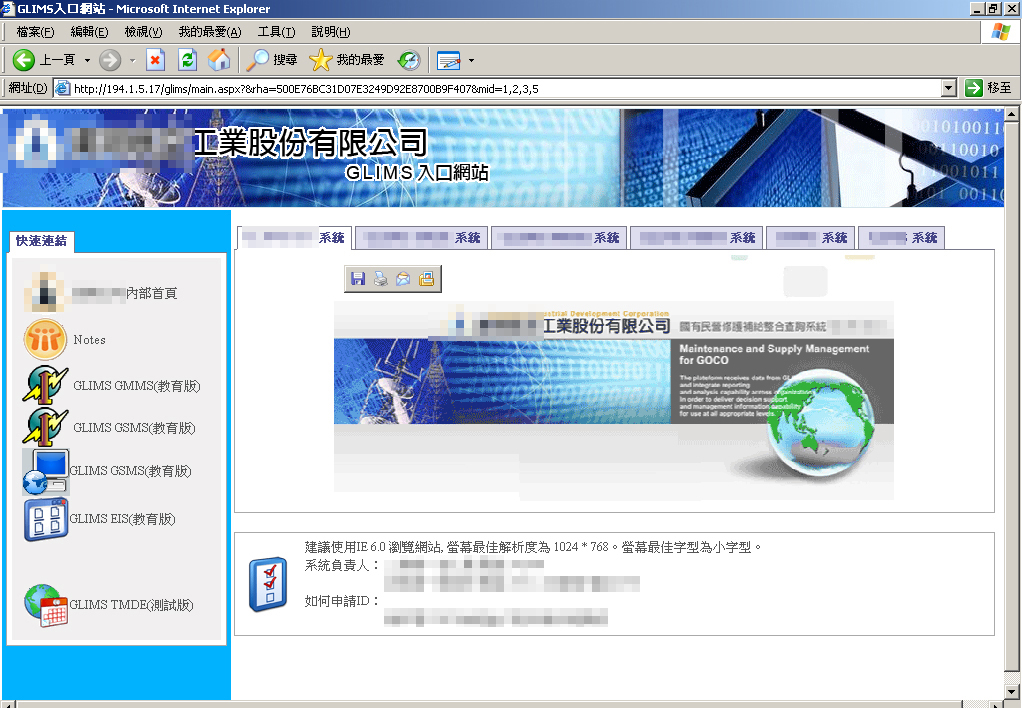Refresh the page with the toolbar button
The image size is (1022, 708).
[187, 60]
